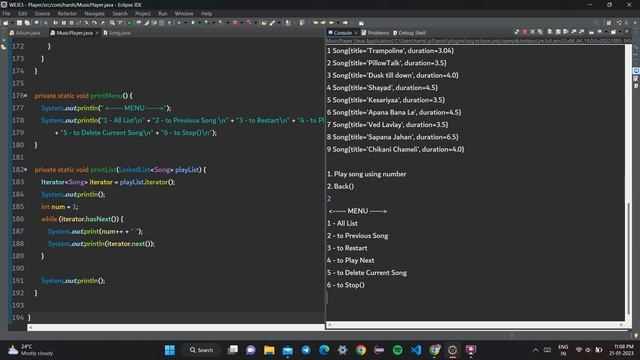
Task: Click the editor horizontal scrollbar
Action: [176, 327]
